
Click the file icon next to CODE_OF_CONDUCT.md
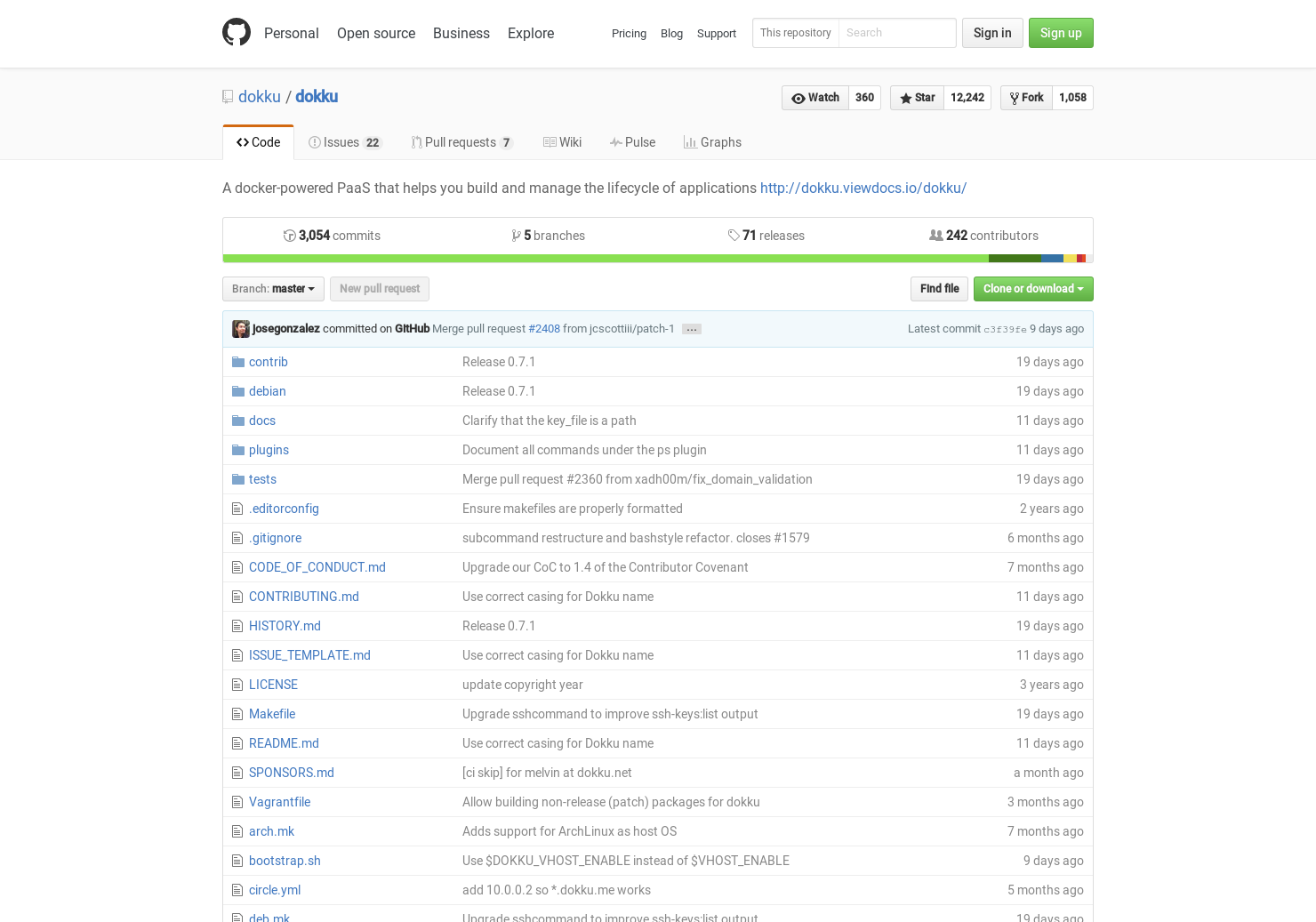(237, 567)
